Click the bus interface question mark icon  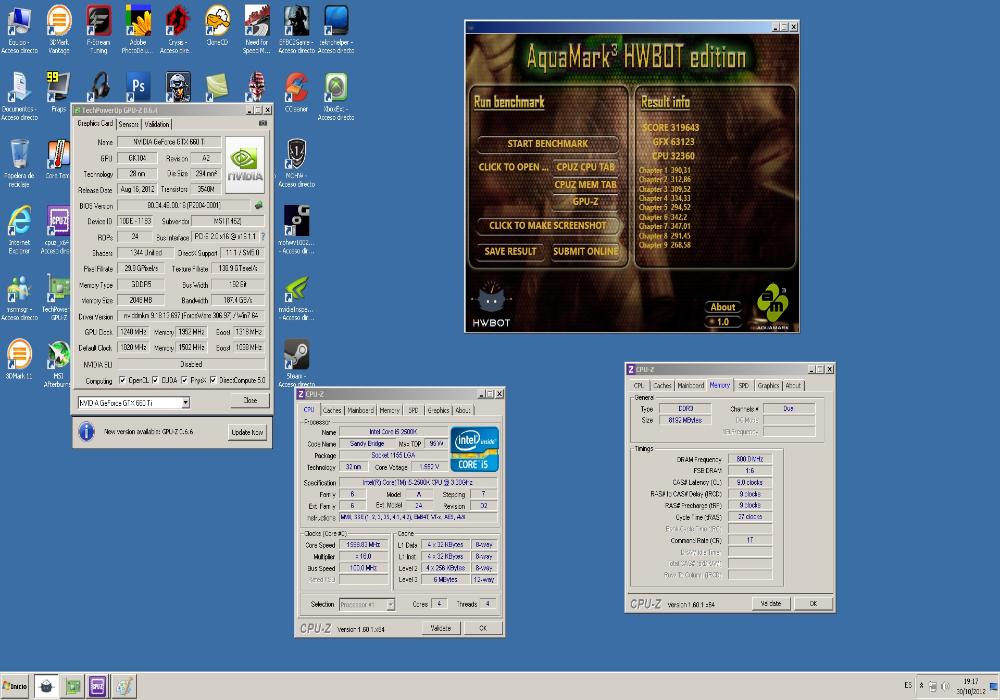262,237
